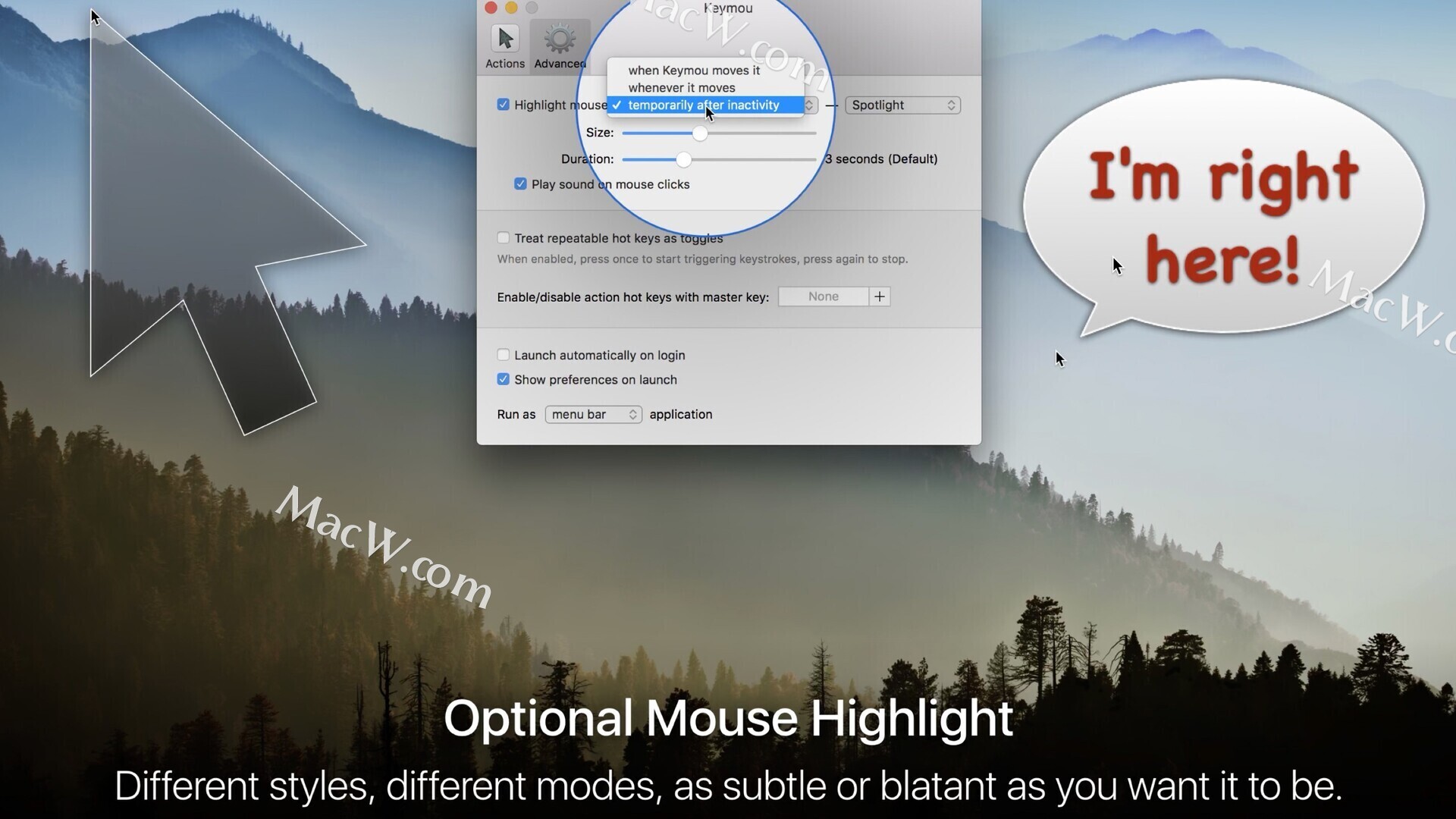Open the Spotlight style dropdown
Viewport: 1456px width, 819px height.
point(902,105)
